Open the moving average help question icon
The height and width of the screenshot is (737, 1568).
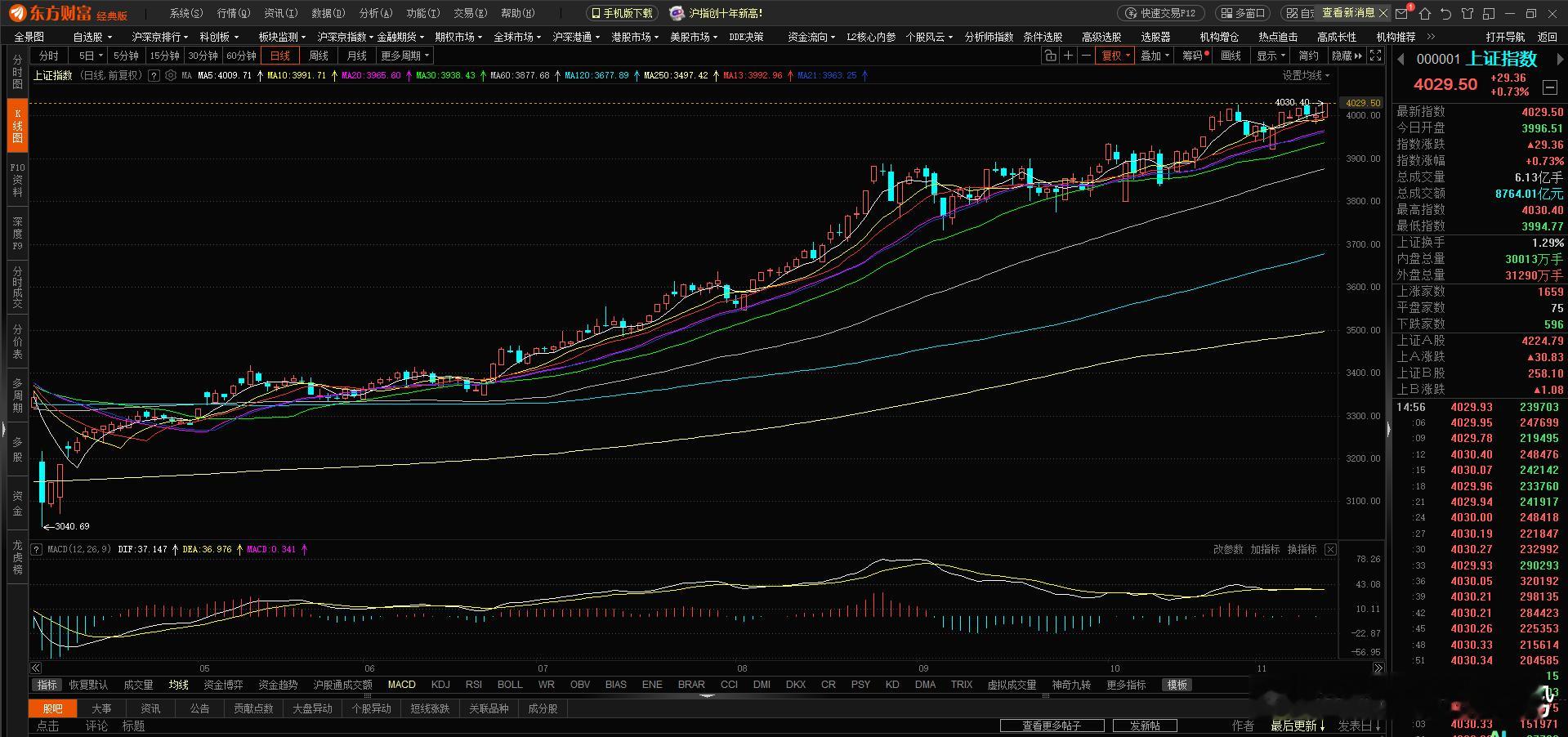(x=155, y=75)
